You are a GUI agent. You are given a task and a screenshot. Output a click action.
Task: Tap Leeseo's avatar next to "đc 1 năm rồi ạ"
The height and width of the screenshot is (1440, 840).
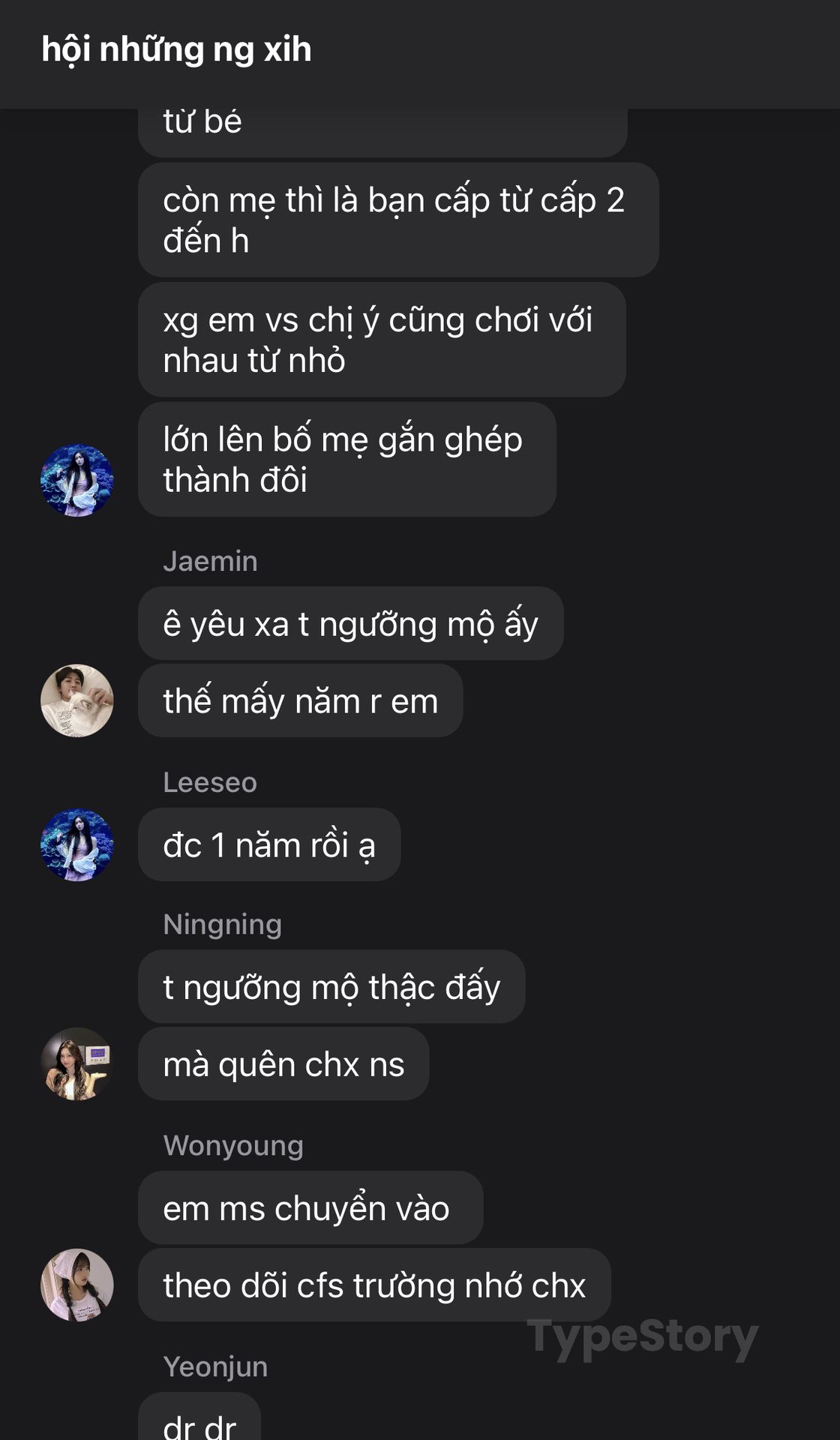click(77, 844)
